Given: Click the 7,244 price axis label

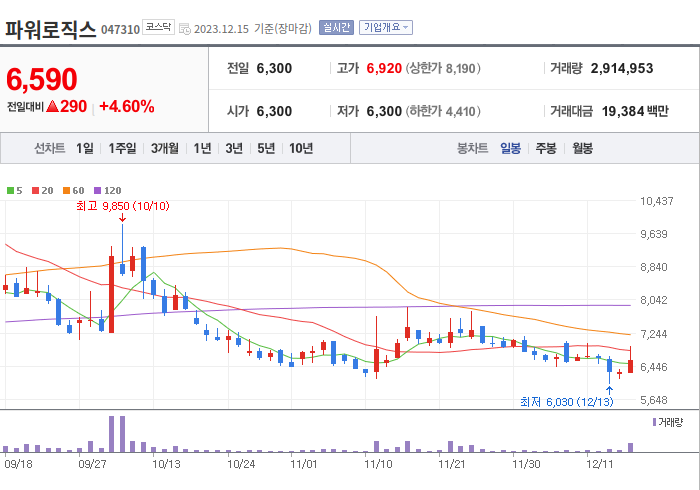Looking at the screenshot, I should (x=654, y=334).
